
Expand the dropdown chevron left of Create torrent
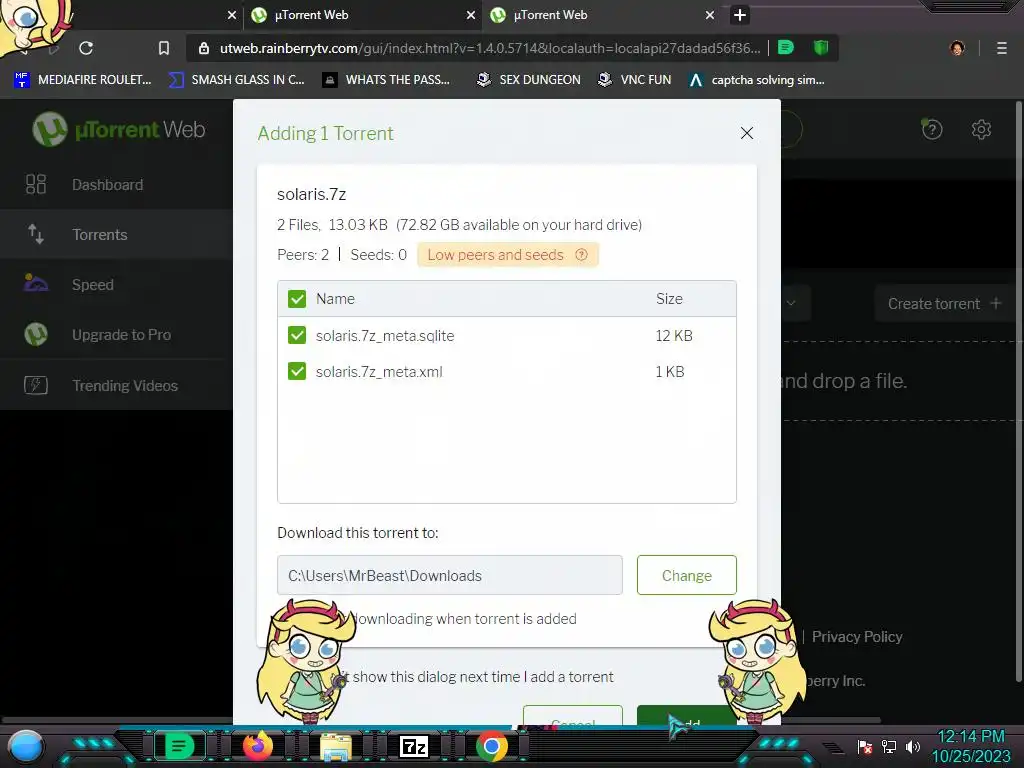(791, 303)
